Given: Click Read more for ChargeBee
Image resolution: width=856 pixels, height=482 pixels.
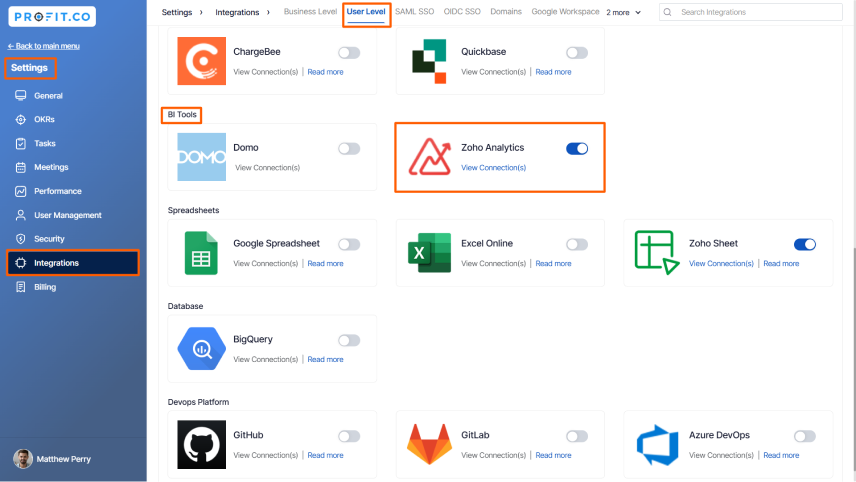Looking at the screenshot, I should (x=325, y=72).
